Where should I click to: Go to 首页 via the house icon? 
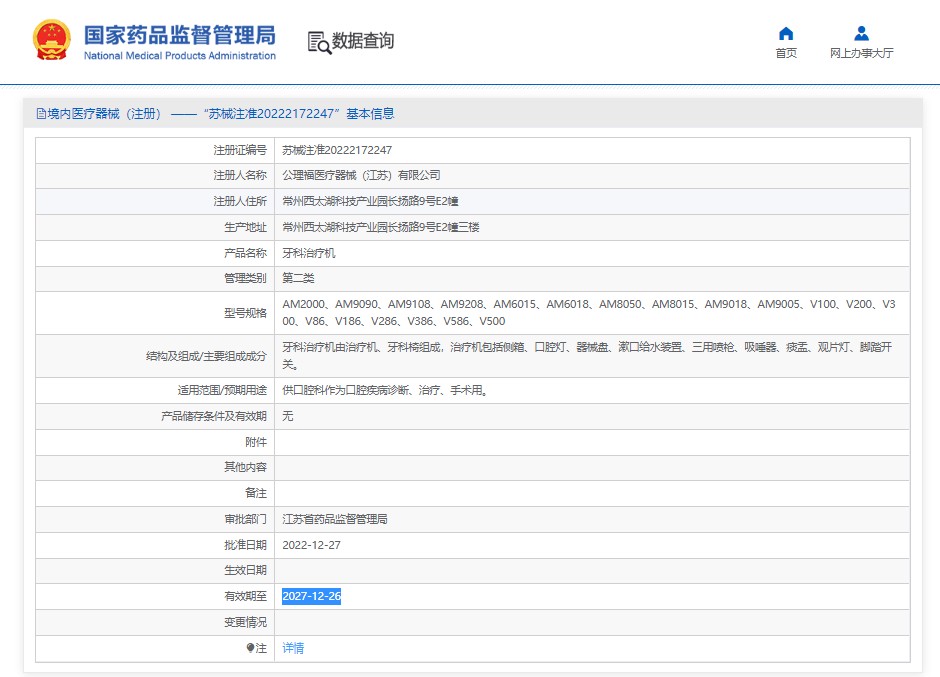(786, 33)
